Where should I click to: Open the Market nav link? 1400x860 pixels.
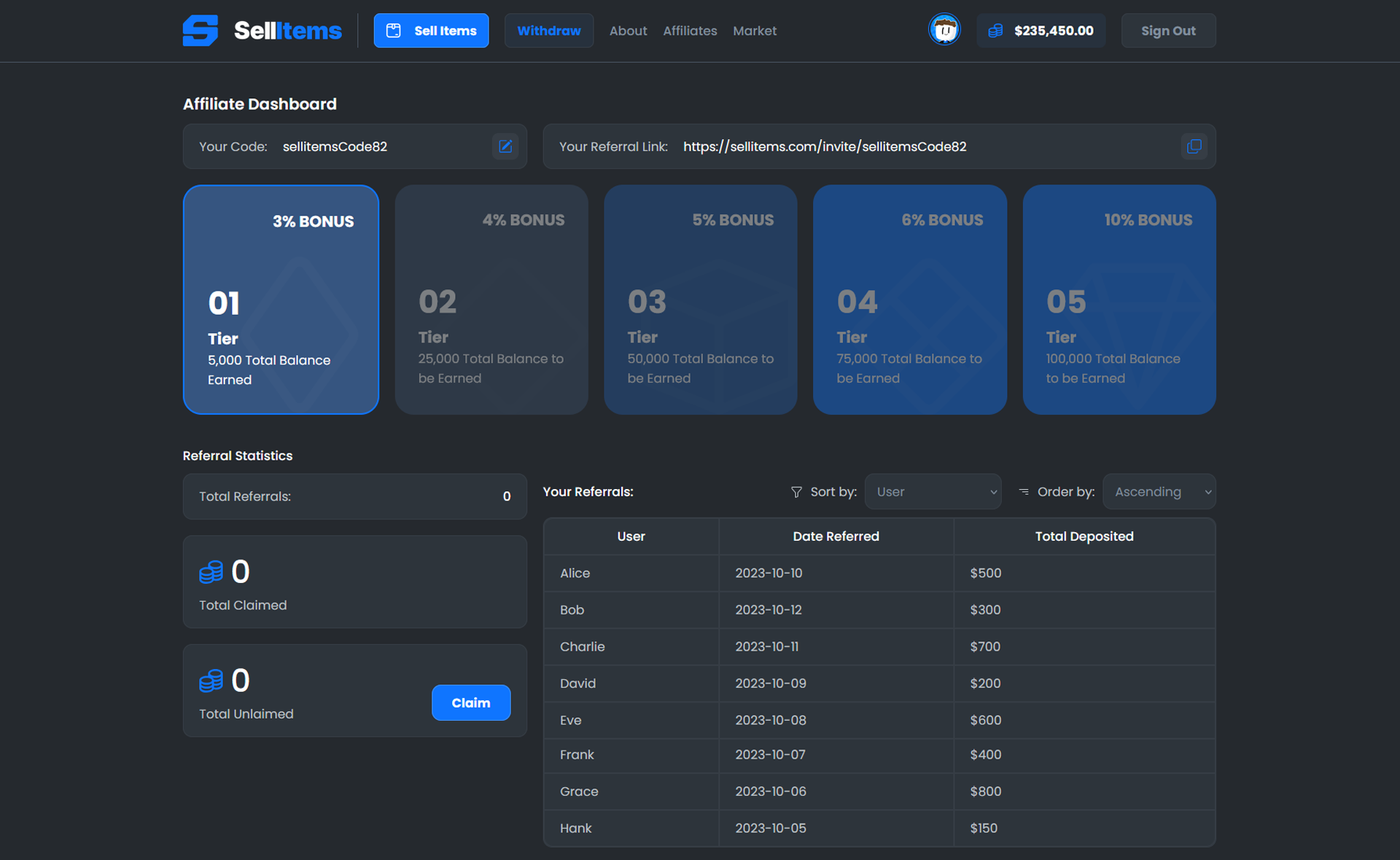[755, 31]
